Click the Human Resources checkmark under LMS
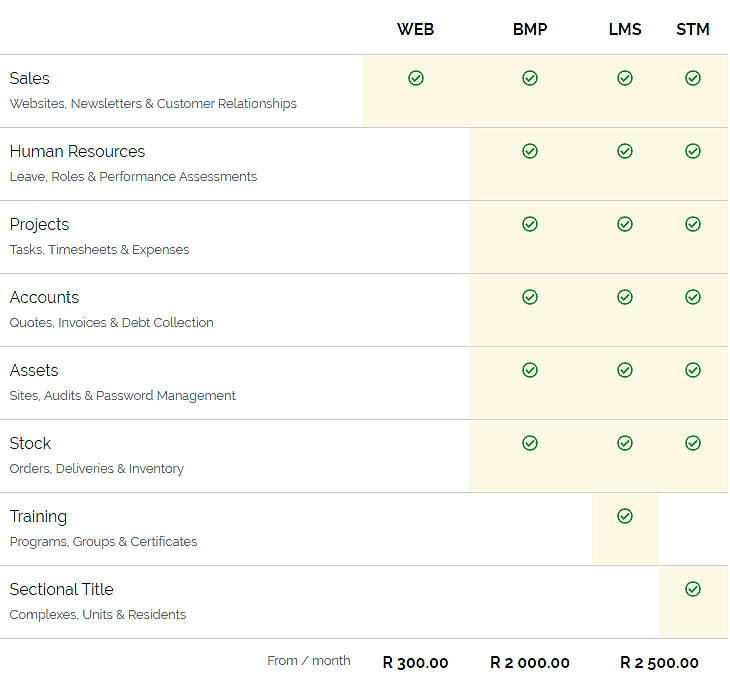 [625, 151]
